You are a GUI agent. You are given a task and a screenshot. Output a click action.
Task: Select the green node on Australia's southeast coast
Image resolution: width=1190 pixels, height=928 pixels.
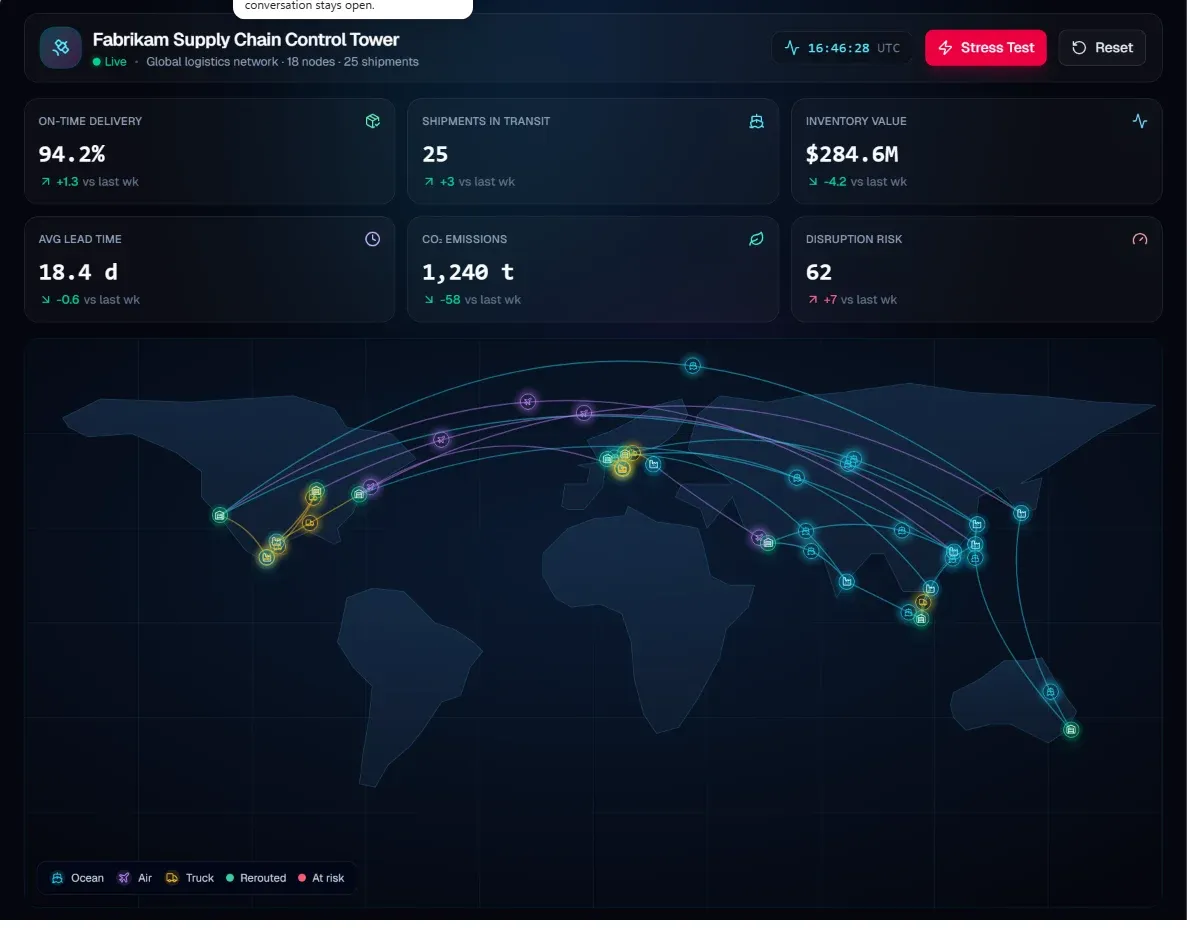(1071, 731)
